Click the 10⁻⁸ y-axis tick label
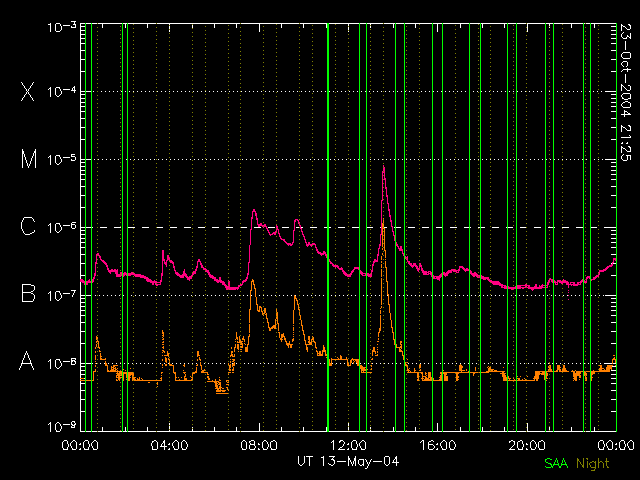This screenshot has height=480, width=640. pyautogui.click(x=62, y=362)
